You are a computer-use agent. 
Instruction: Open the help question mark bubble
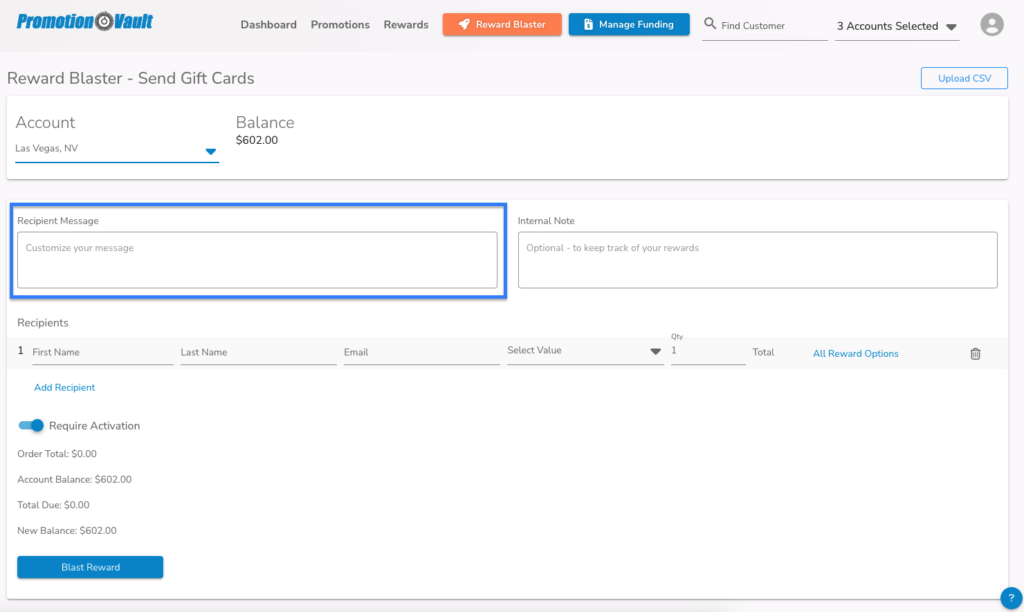[x=1011, y=598]
